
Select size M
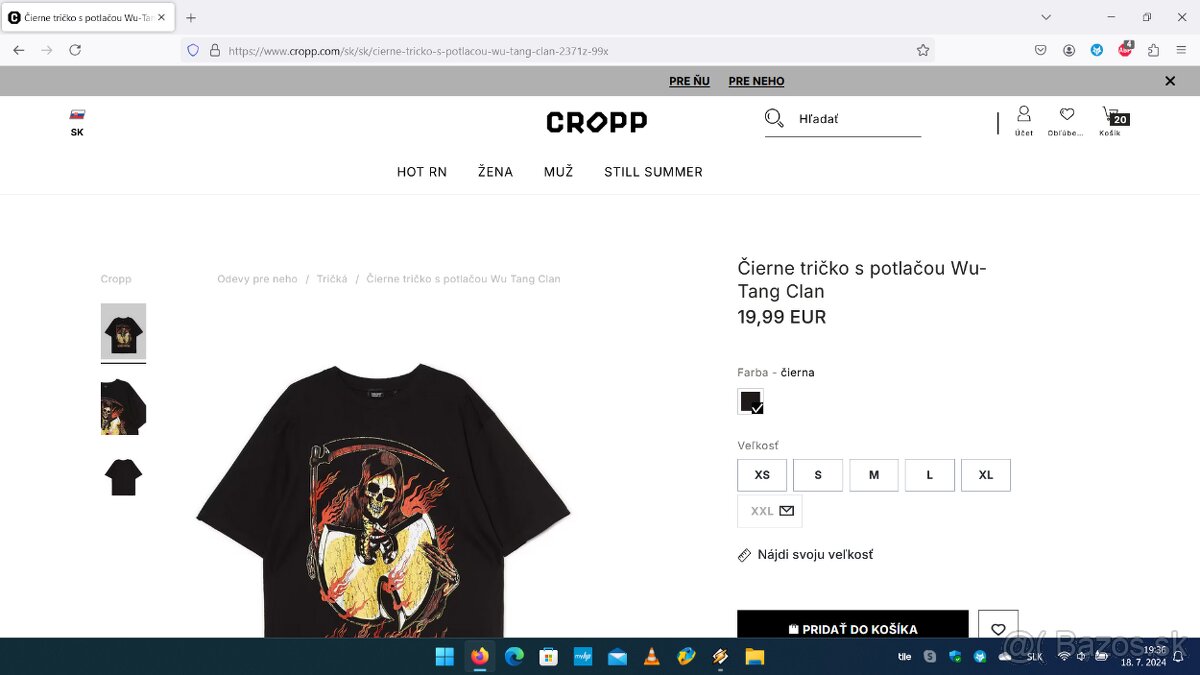click(x=874, y=475)
